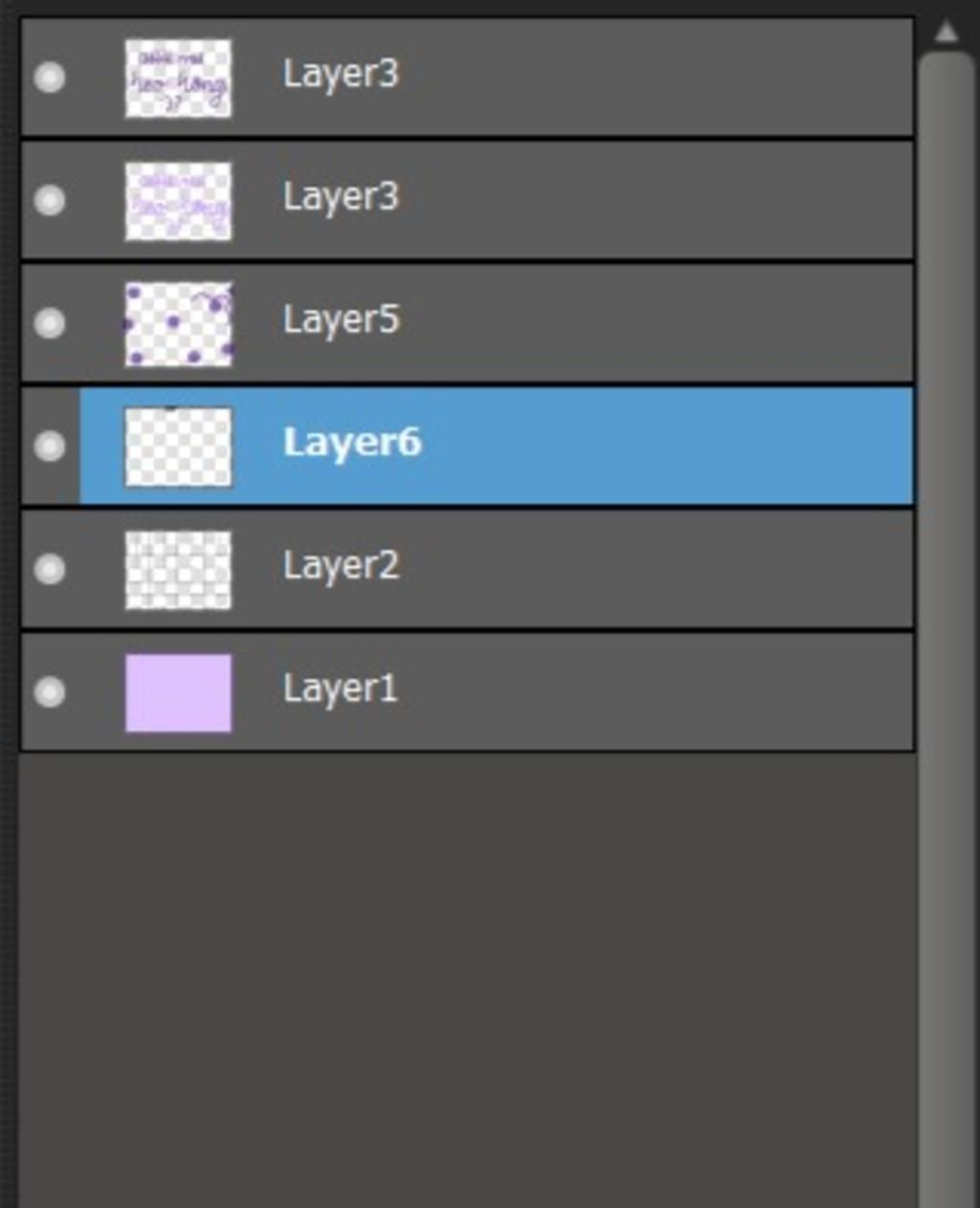The height and width of the screenshot is (1208, 980).
Task: Select the second Layer3 row by its name
Action: (x=341, y=196)
